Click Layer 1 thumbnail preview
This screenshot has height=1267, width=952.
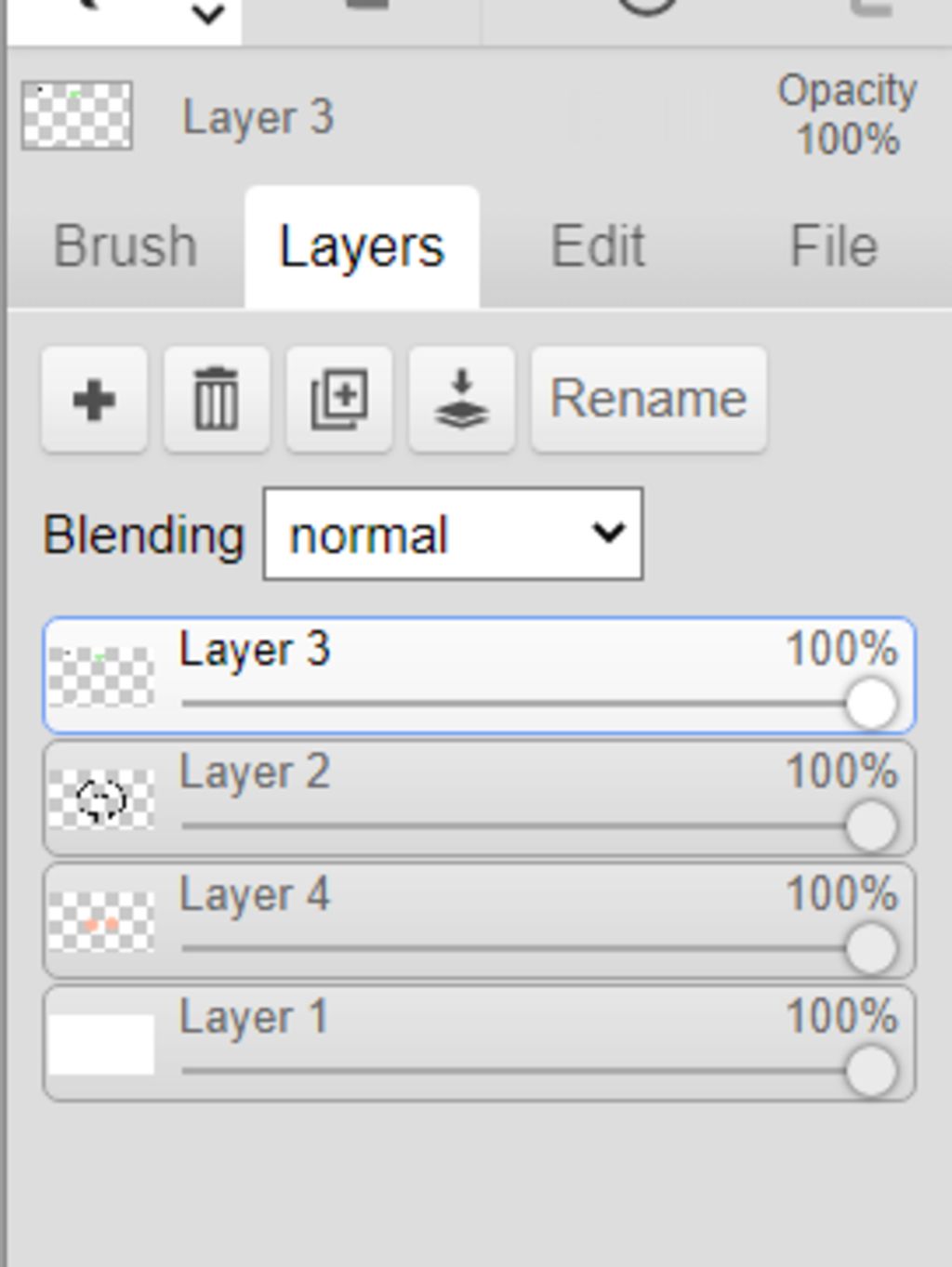tap(101, 1045)
